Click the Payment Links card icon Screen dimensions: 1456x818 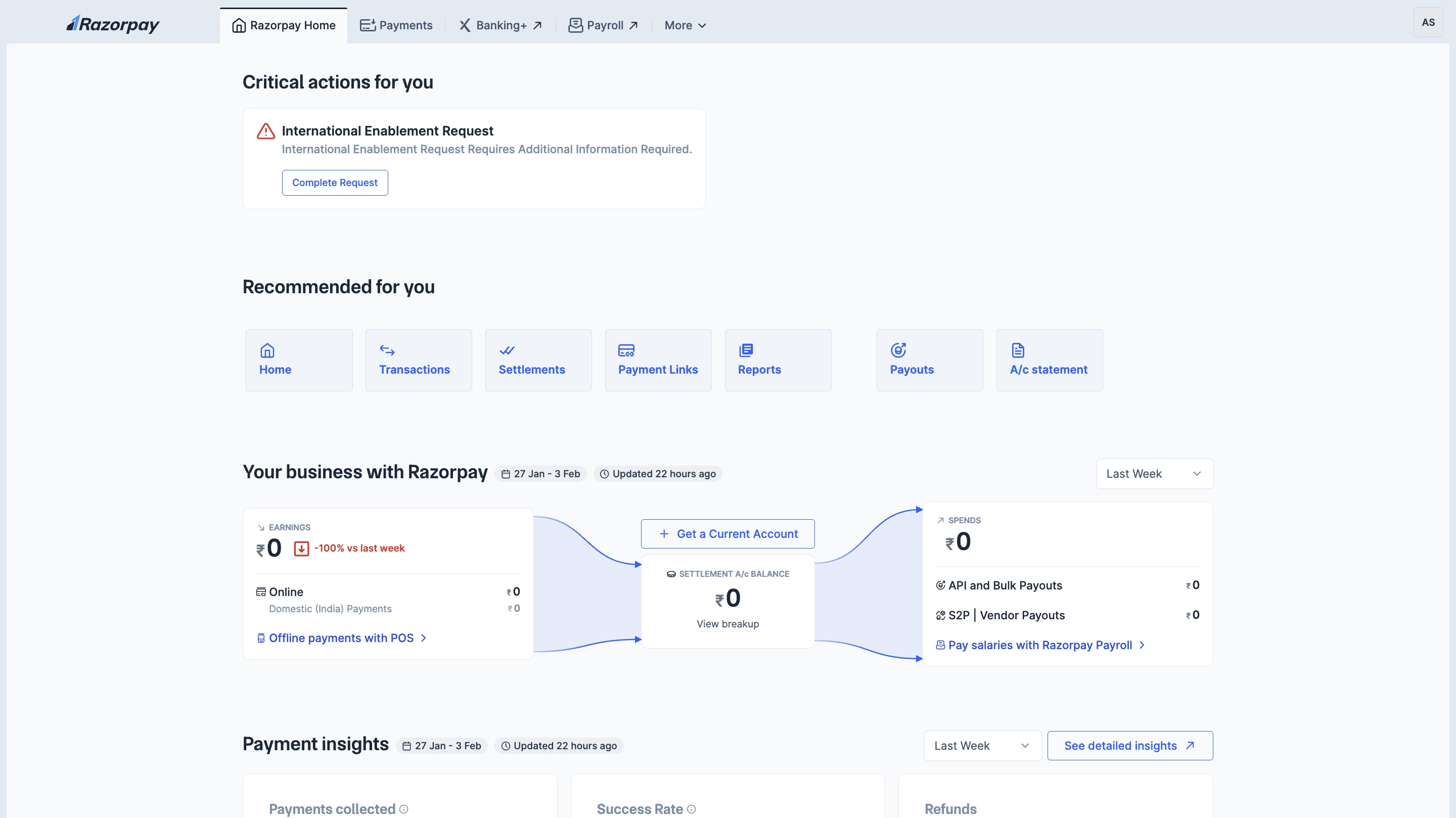[626, 350]
